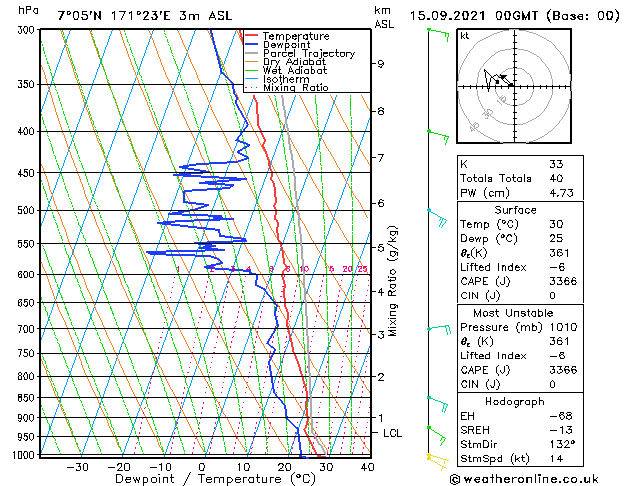Click the Dewpoint / Temperature (°C) axis title
The image size is (629, 486).
coord(215,479)
